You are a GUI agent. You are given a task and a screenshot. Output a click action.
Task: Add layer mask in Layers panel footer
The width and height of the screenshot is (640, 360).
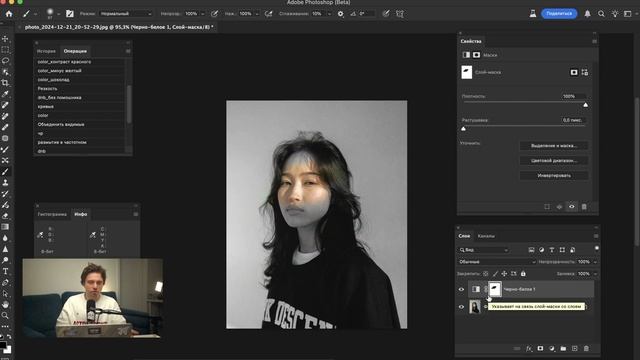point(540,349)
